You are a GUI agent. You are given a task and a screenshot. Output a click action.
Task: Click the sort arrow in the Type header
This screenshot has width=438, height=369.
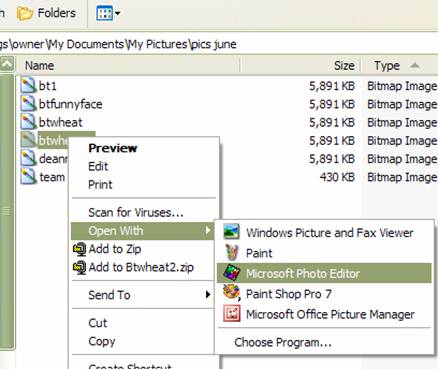coord(415,65)
